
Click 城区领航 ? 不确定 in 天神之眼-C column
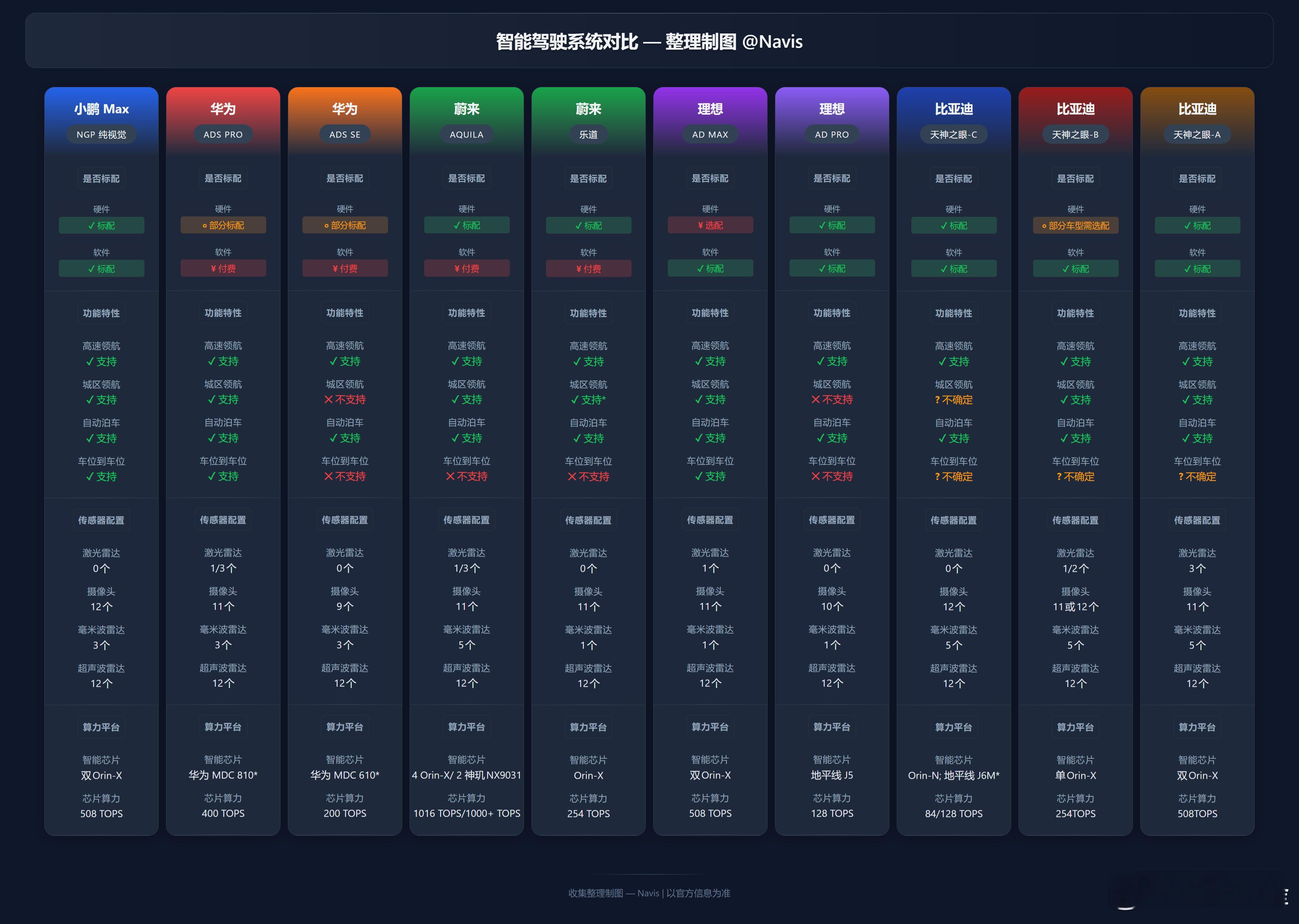pos(954,400)
